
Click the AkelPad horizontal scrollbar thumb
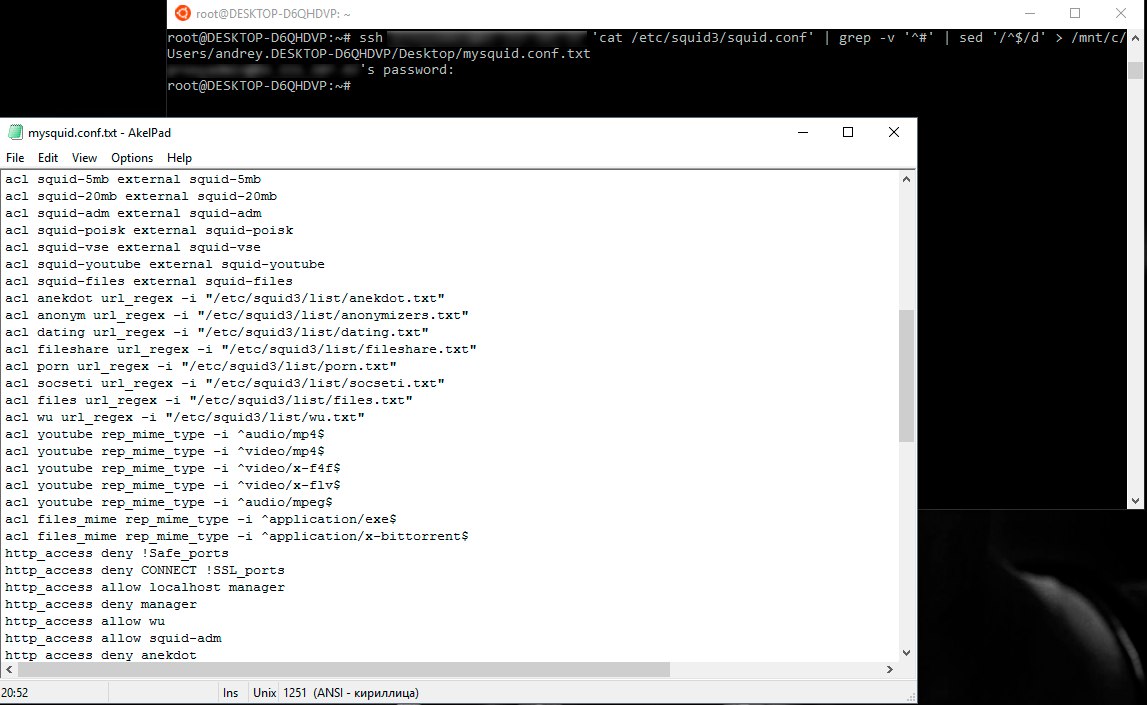pyautogui.click(x=344, y=669)
